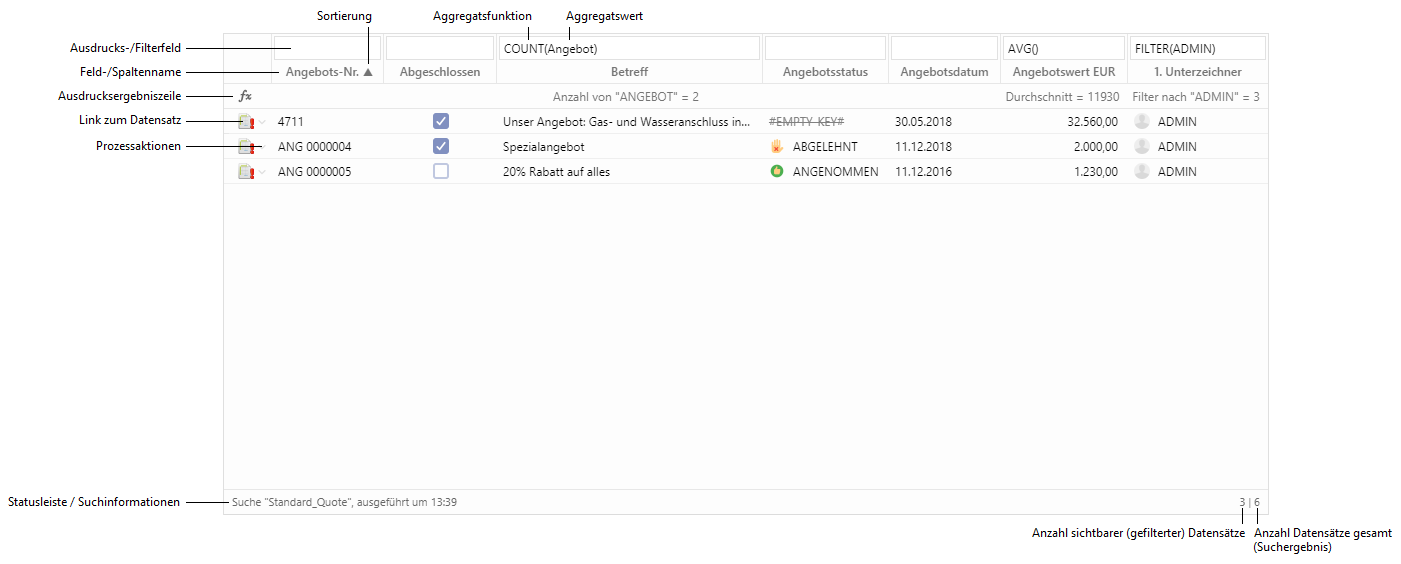The image size is (1401, 564).
Task: Open record ANG 0000004 via its link icon
Action: (245, 147)
